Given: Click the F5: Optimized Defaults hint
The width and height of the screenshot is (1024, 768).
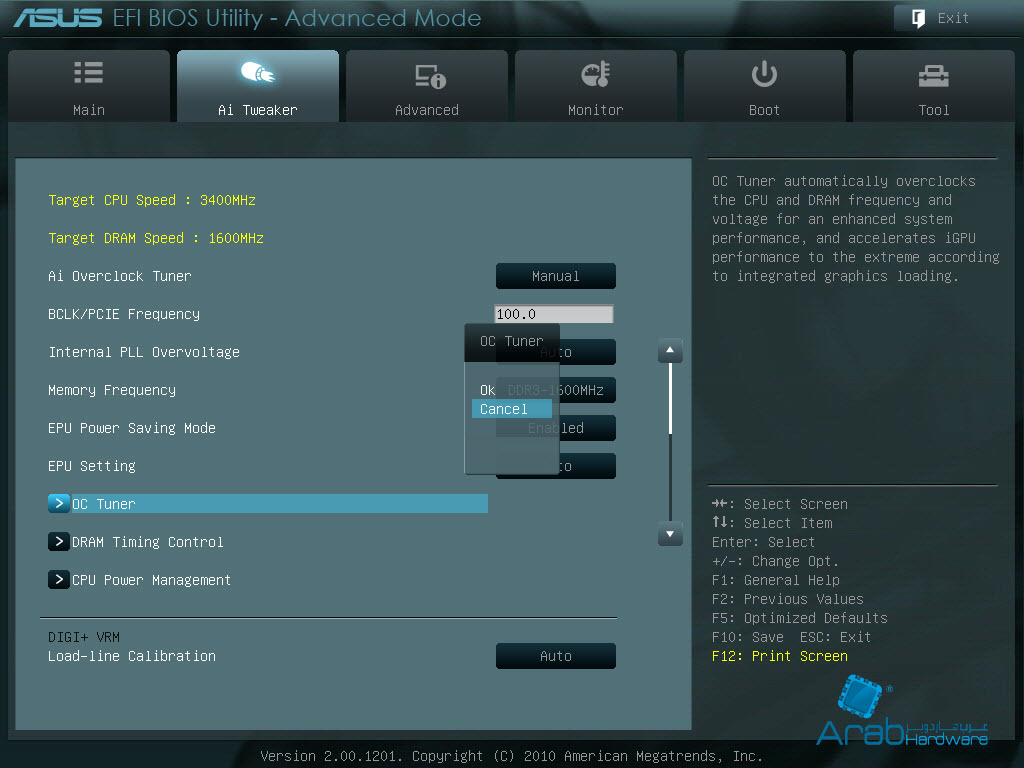Looking at the screenshot, I should pos(800,618).
